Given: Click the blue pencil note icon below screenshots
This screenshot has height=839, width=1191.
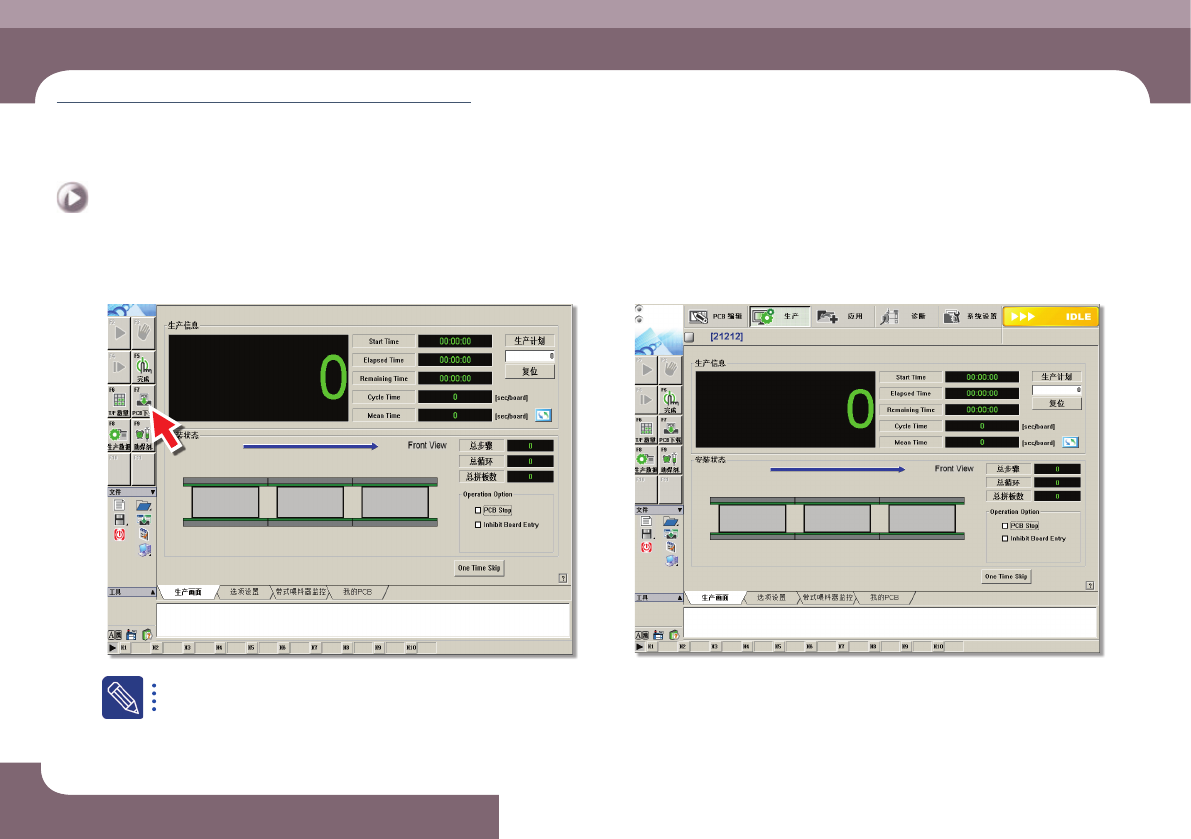Looking at the screenshot, I should coord(123,697).
